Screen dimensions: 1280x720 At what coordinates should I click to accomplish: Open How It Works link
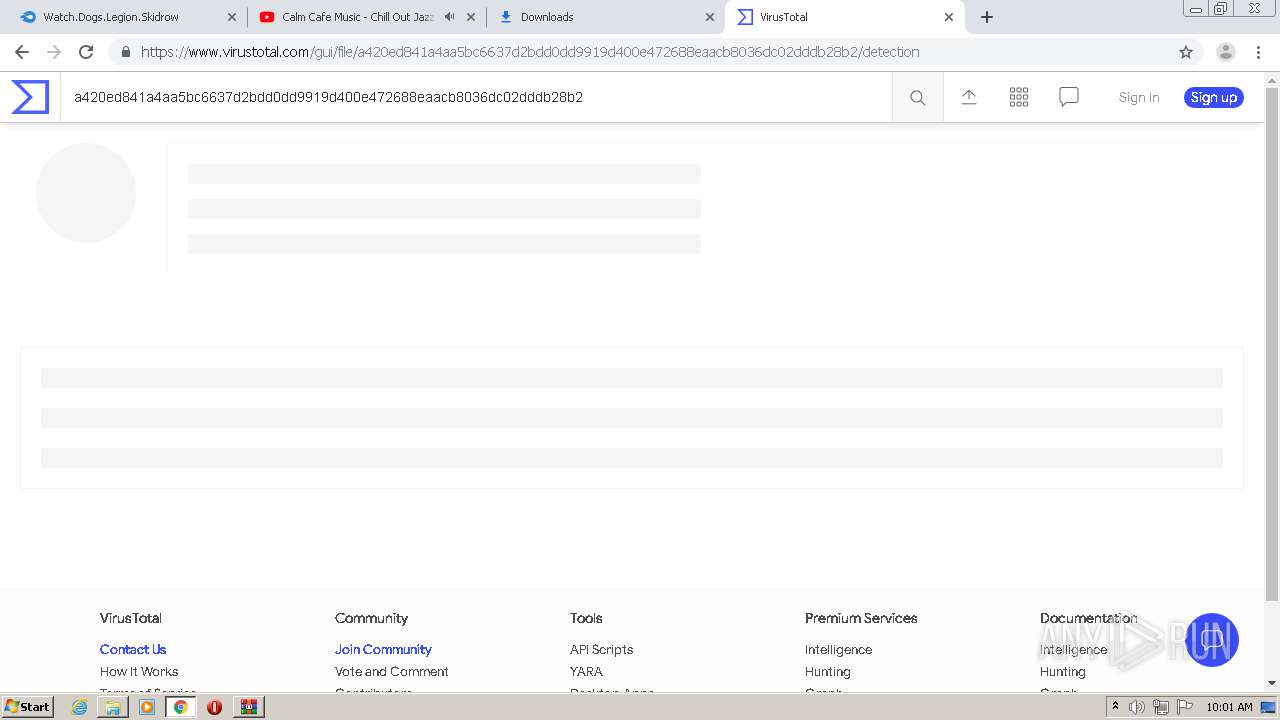139,671
